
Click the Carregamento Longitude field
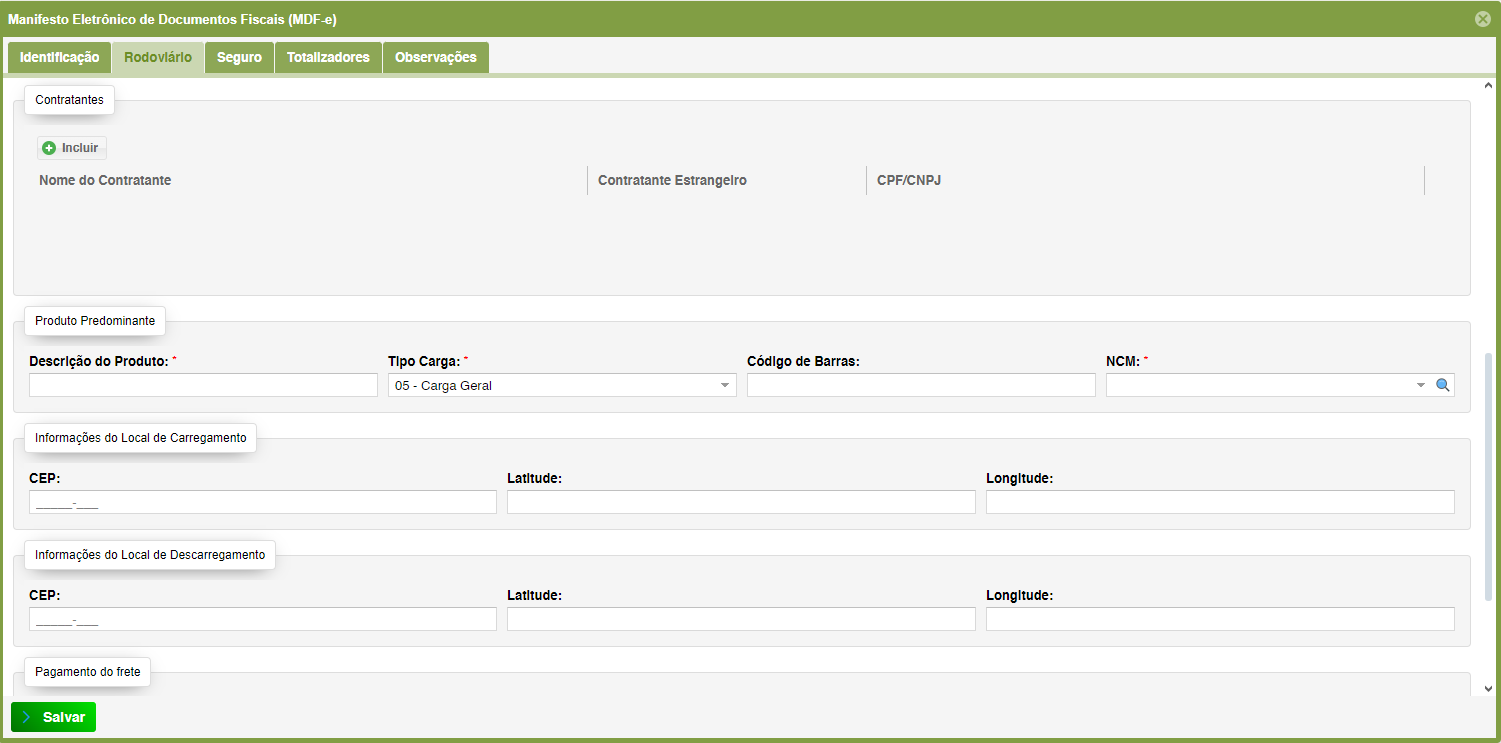coord(1219,502)
